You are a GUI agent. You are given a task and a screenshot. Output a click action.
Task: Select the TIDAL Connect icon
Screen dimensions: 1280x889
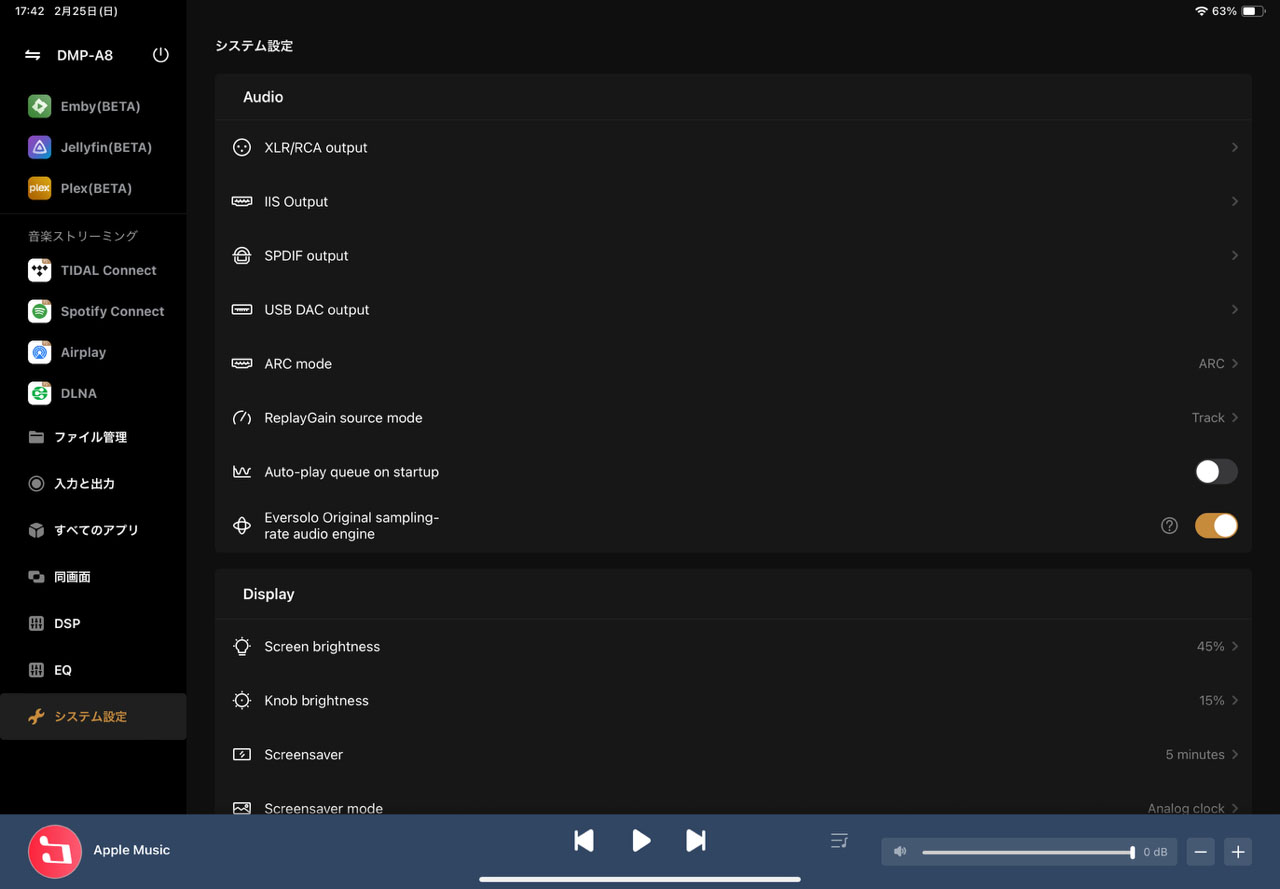[39, 270]
